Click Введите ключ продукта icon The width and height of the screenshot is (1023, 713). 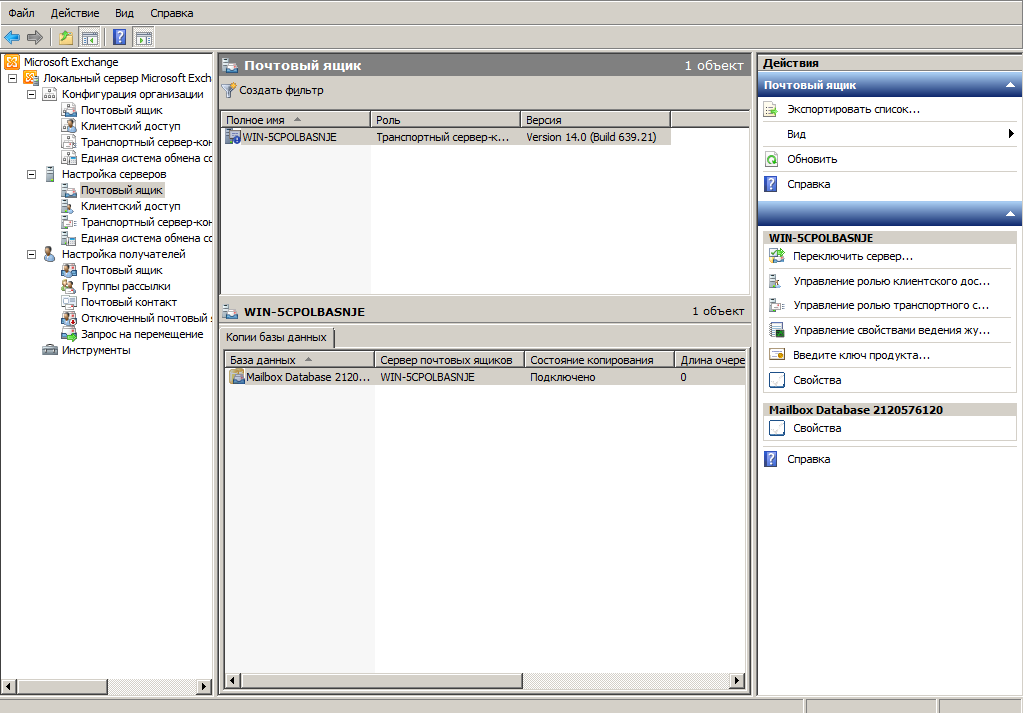click(x=776, y=355)
